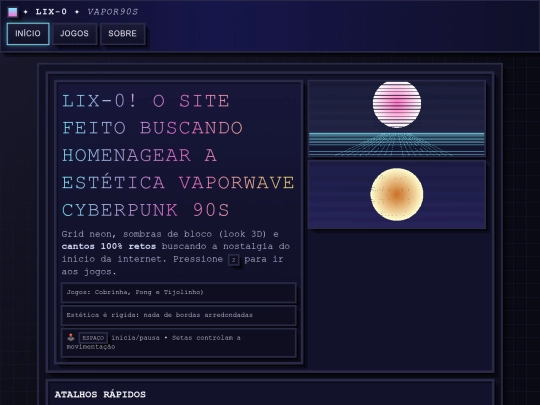The width and height of the screenshot is (540, 405).
Task: Click the key 2 shortcut badge
Action: (x=234, y=260)
